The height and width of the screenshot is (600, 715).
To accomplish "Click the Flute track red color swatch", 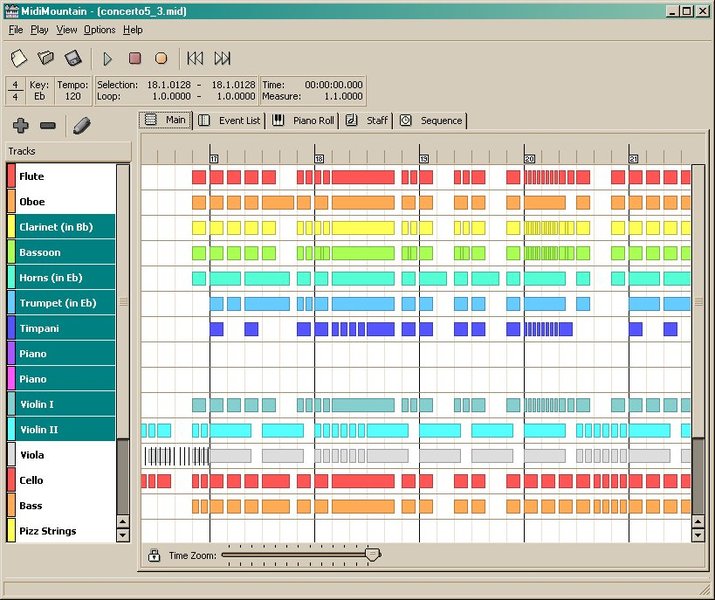I will (x=11, y=176).
